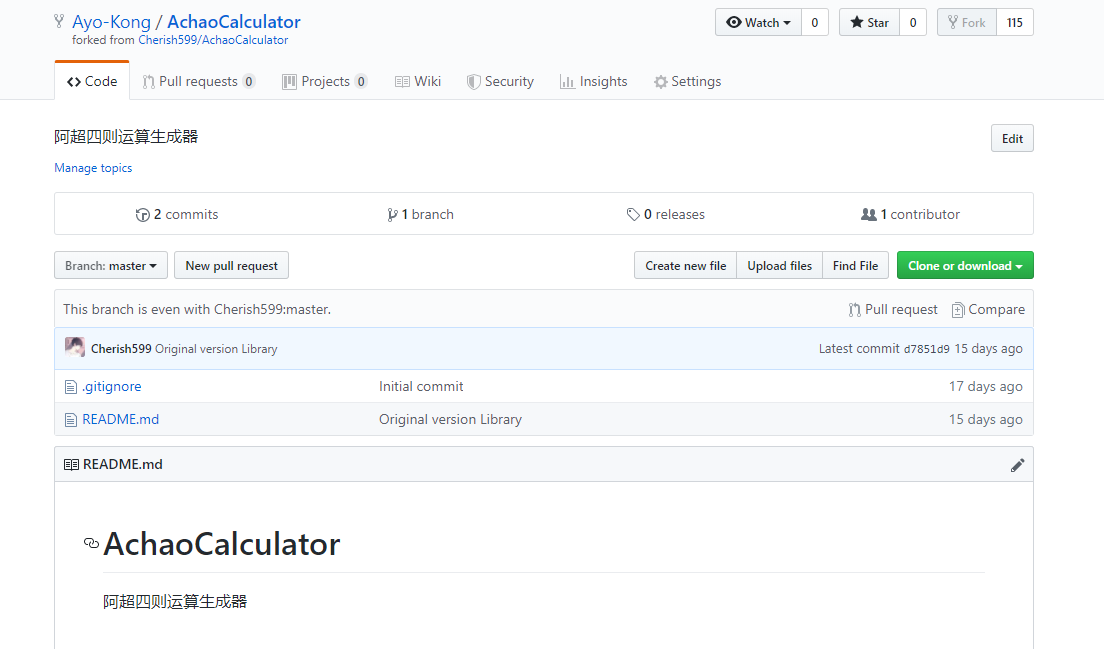1104x649 pixels.
Task: Click Create new file button
Action: [x=685, y=265]
